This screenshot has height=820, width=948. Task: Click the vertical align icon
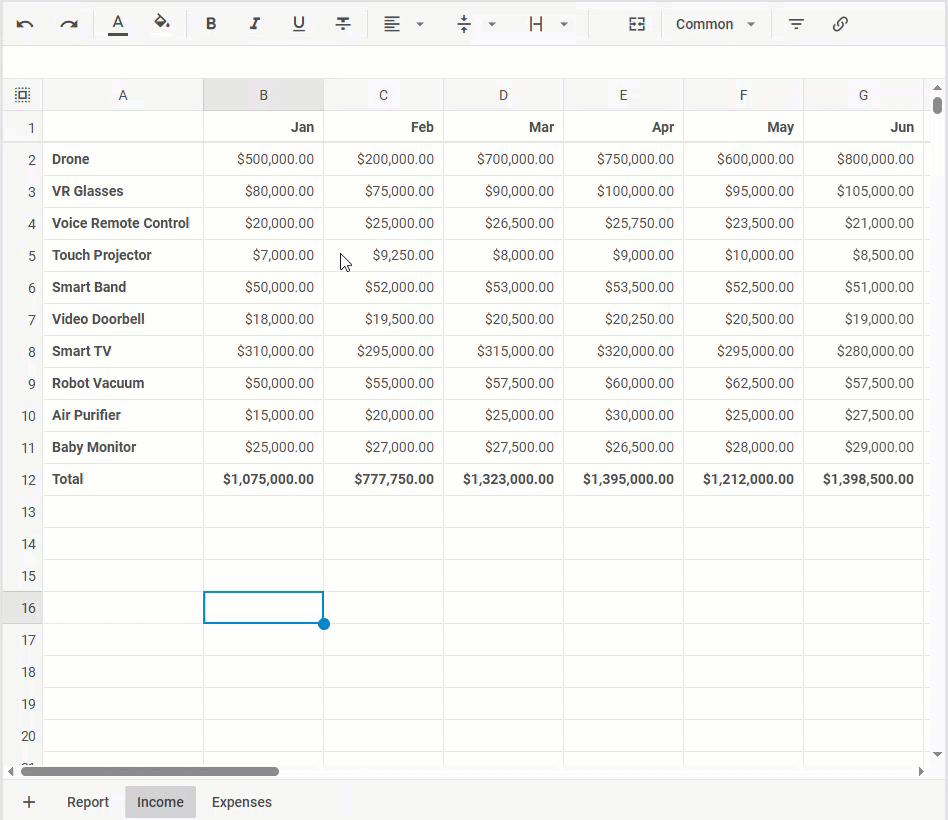coord(464,24)
